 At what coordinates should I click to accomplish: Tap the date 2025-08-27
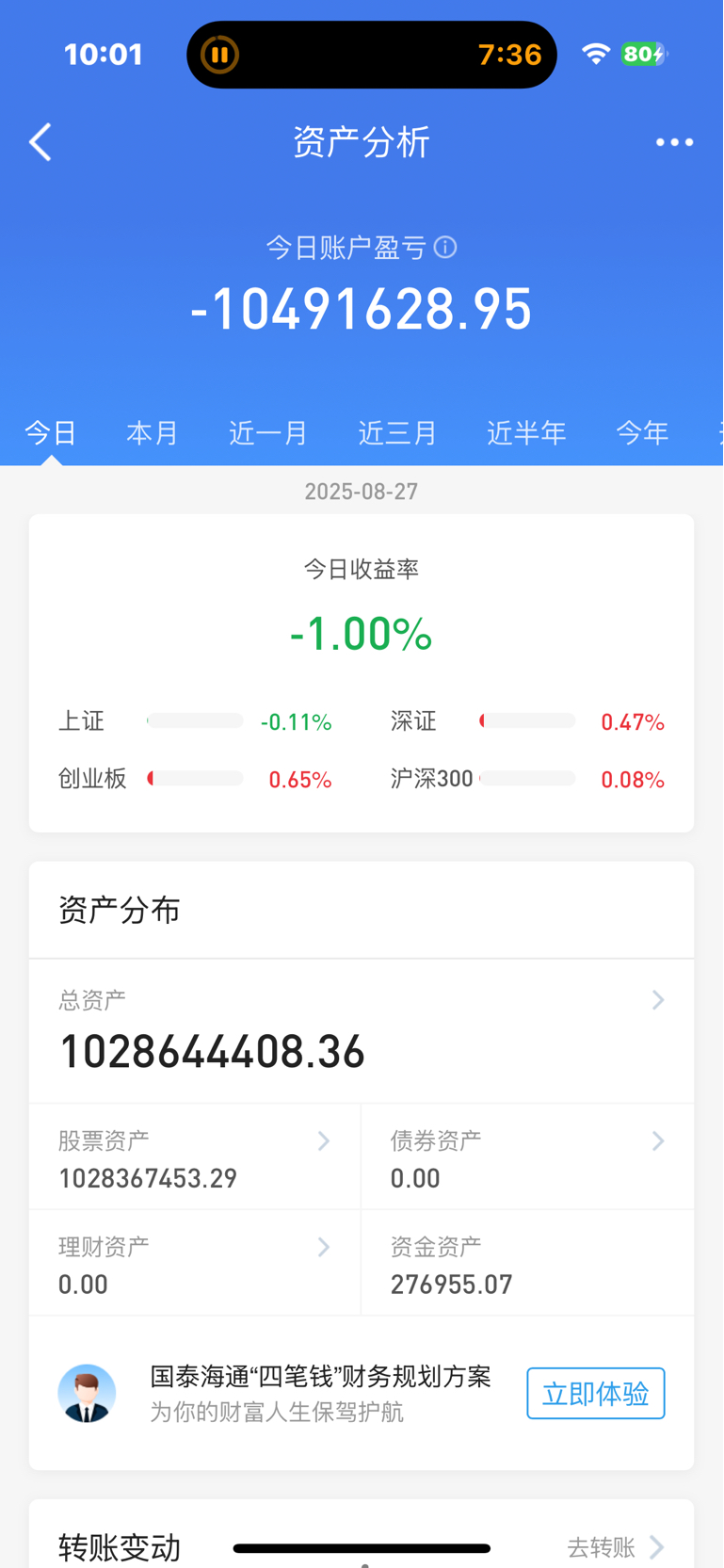tap(362, 492)
